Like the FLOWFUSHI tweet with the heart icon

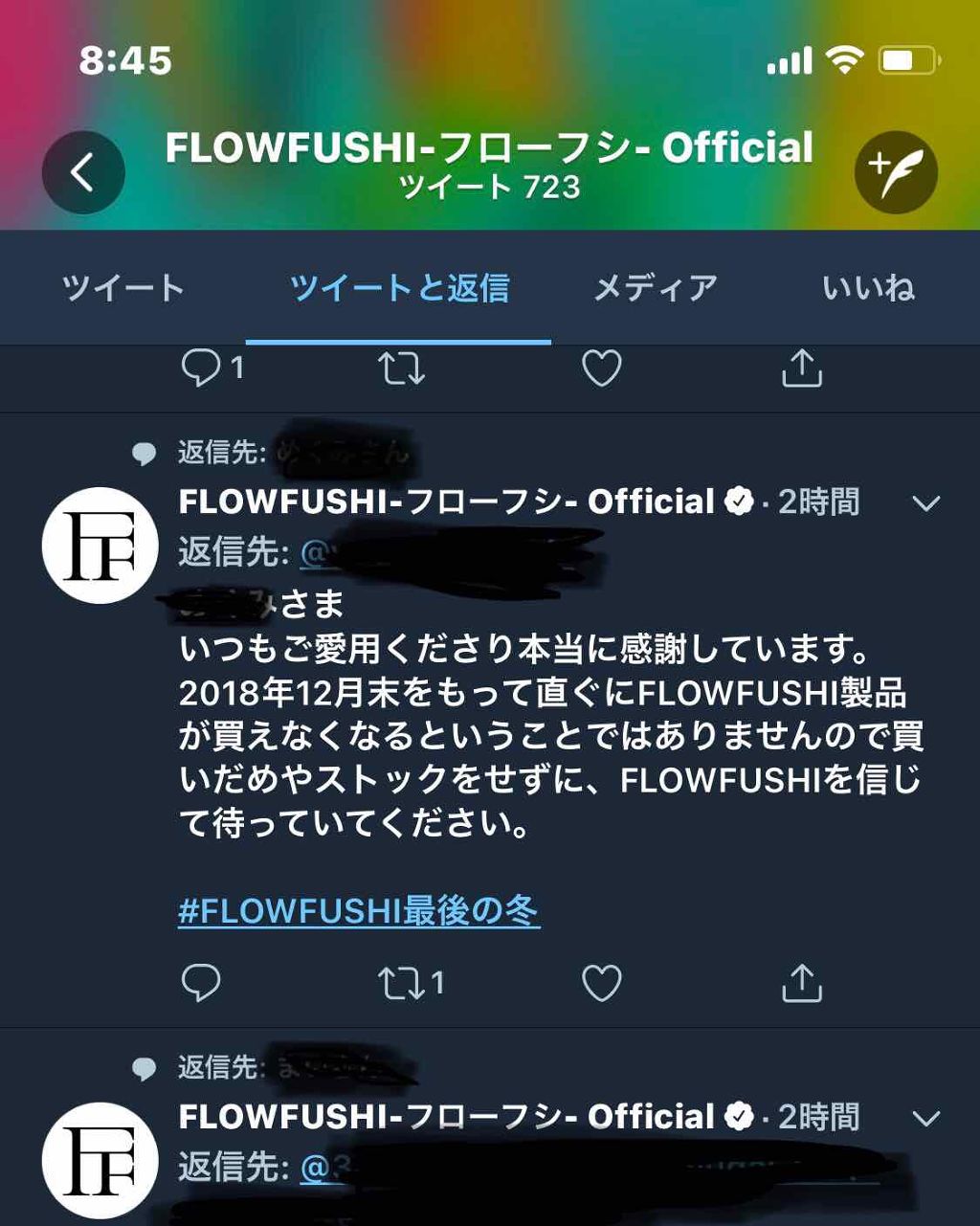(x=603, y=981)
